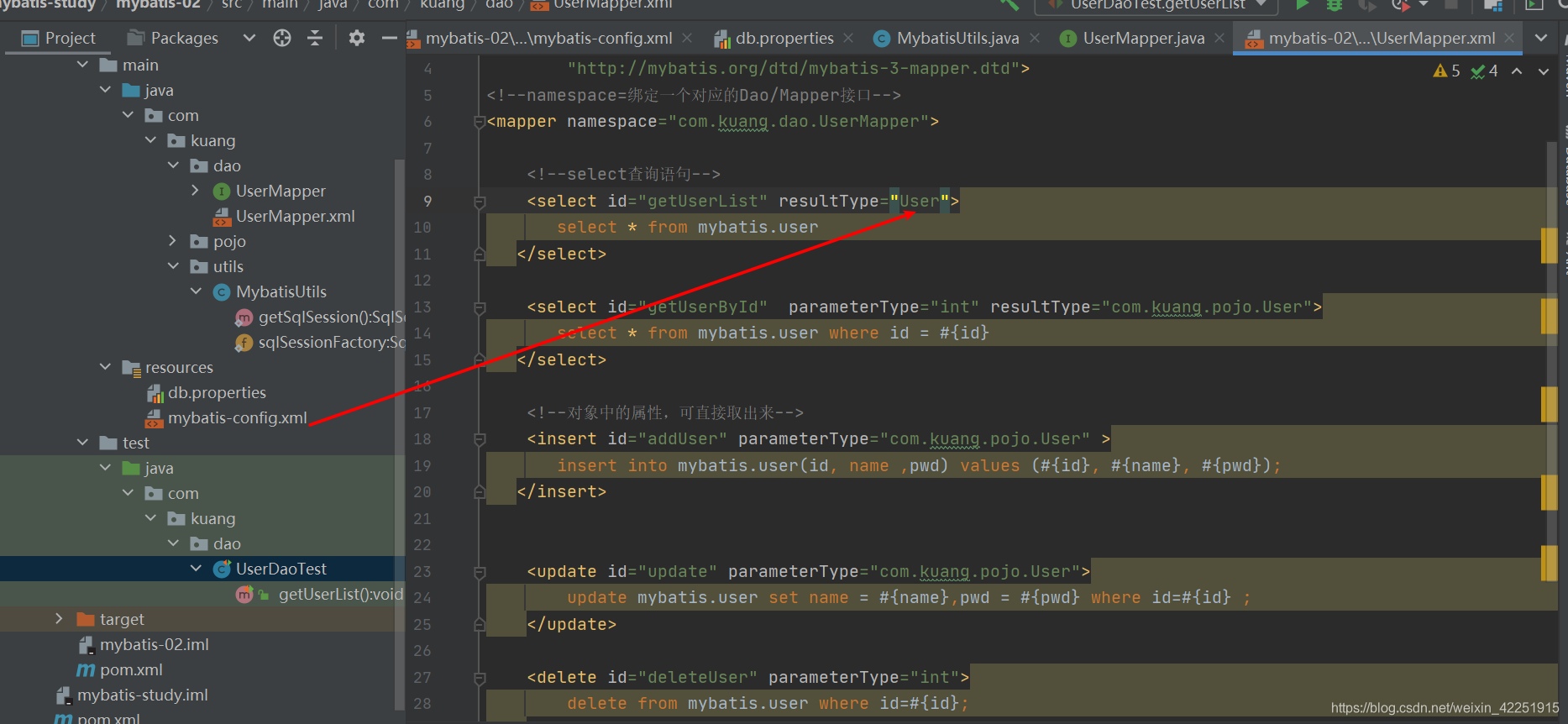Select UserMapper interface icon in tree
This screenshot has height=724, width=1568.
click(222, 191)
